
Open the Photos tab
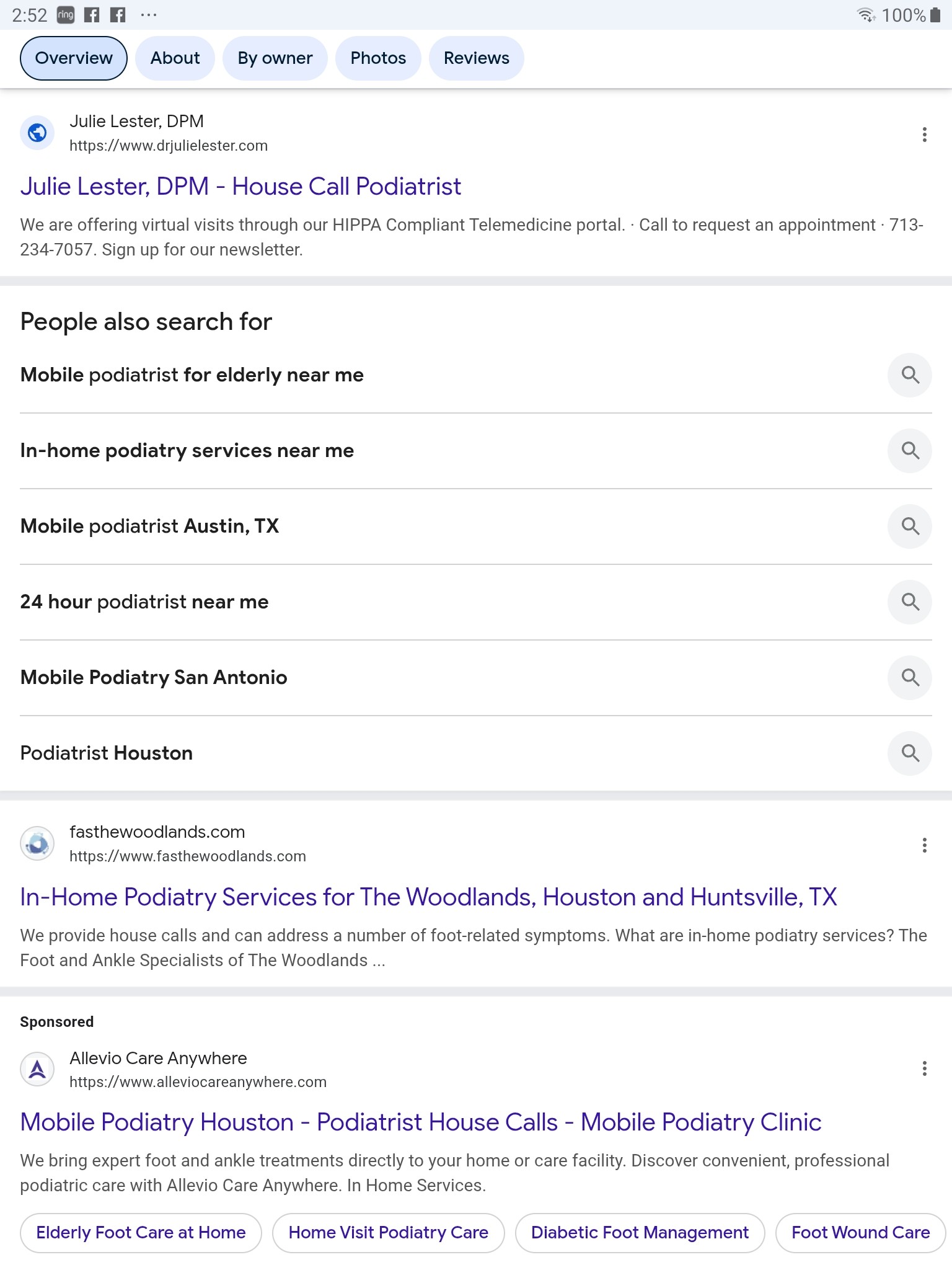378,58
